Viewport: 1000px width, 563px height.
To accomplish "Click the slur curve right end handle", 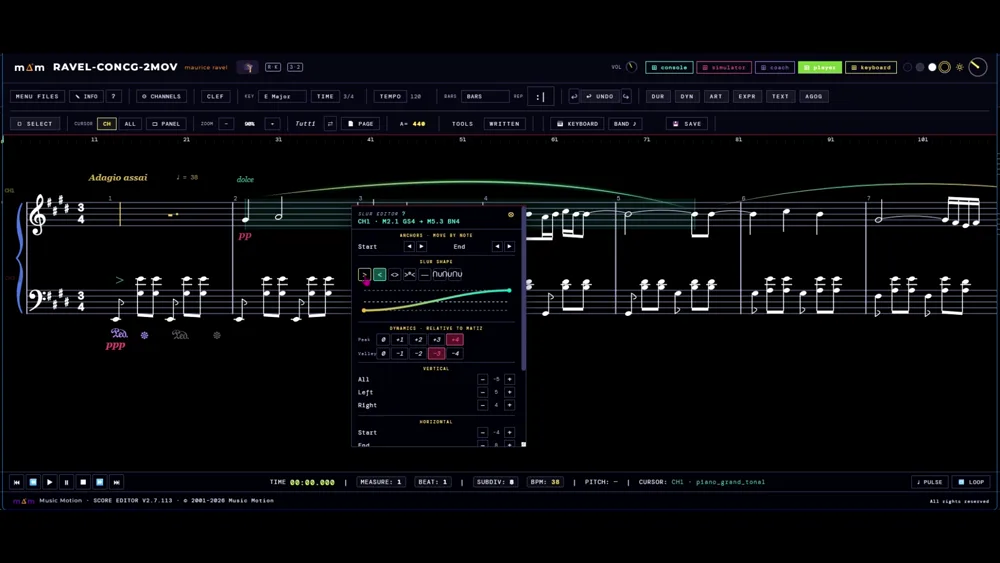I will pos(509,290).
